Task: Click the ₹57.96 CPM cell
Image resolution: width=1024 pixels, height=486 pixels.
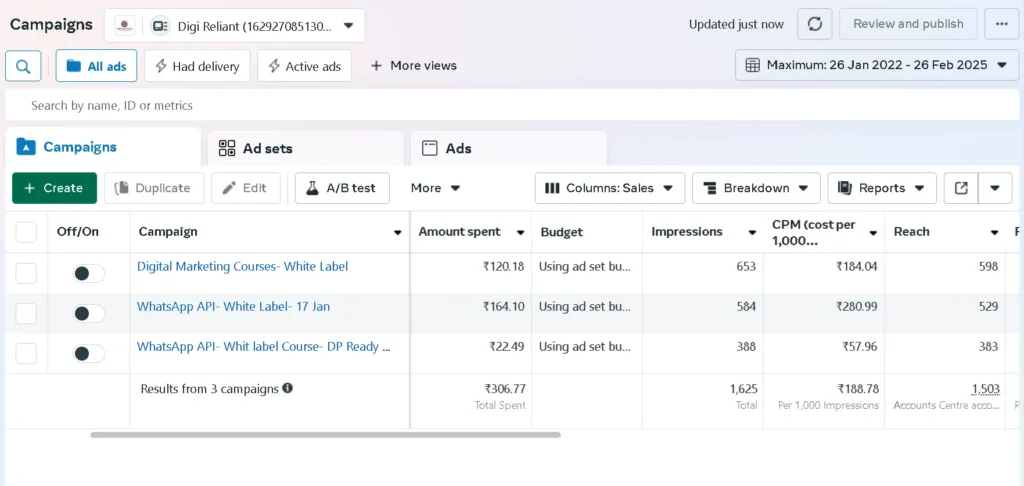Action: (859, 347)
